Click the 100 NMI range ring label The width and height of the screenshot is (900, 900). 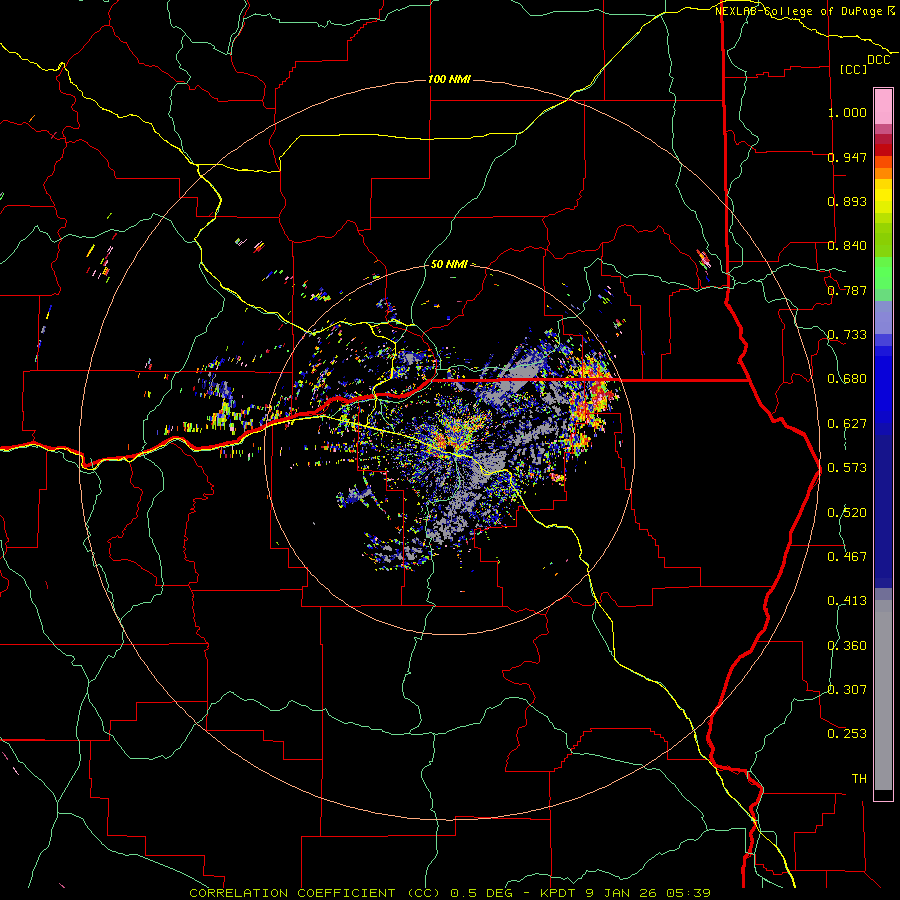(449, 79)
